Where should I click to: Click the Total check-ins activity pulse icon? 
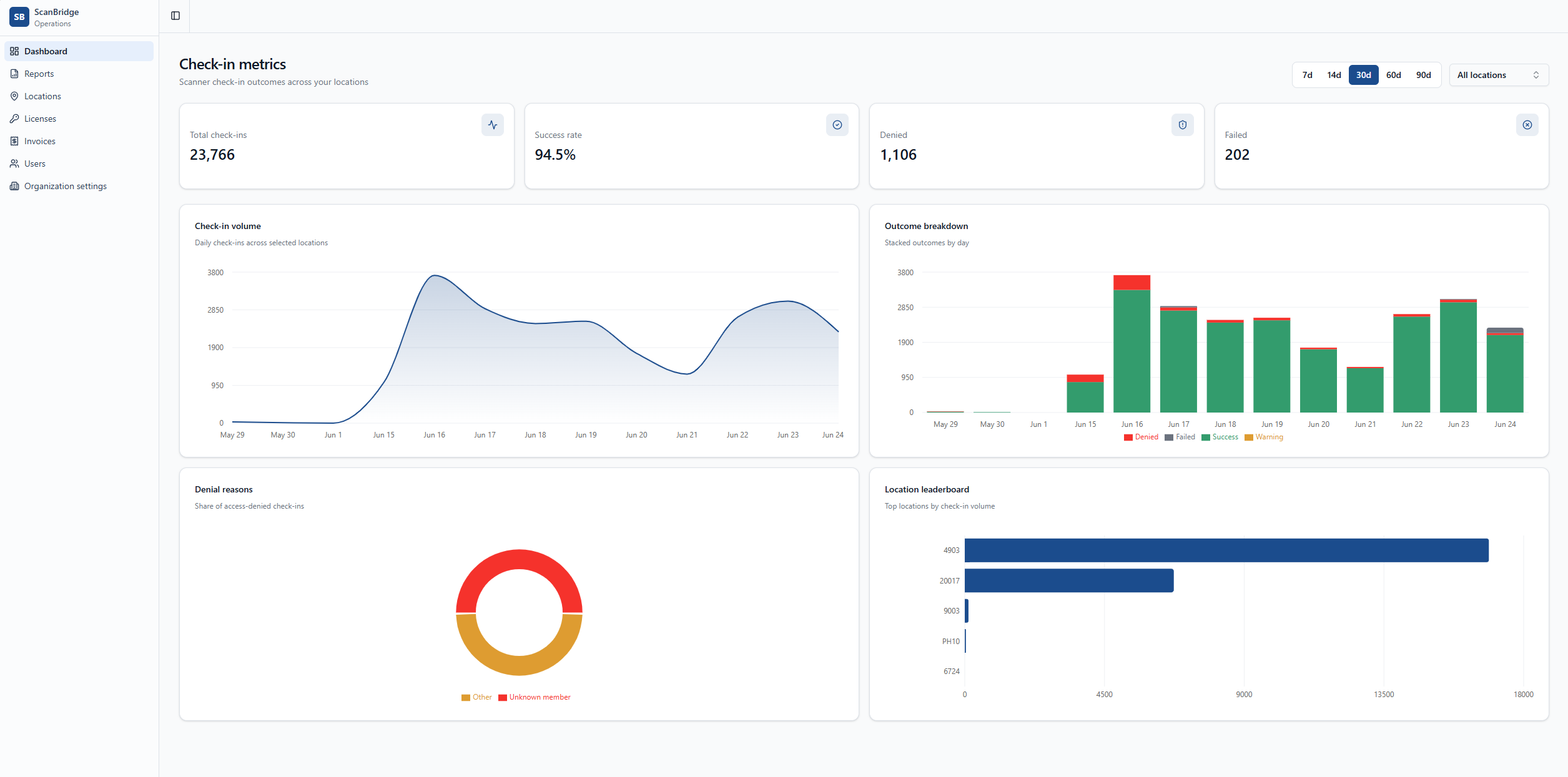[493, 125]
